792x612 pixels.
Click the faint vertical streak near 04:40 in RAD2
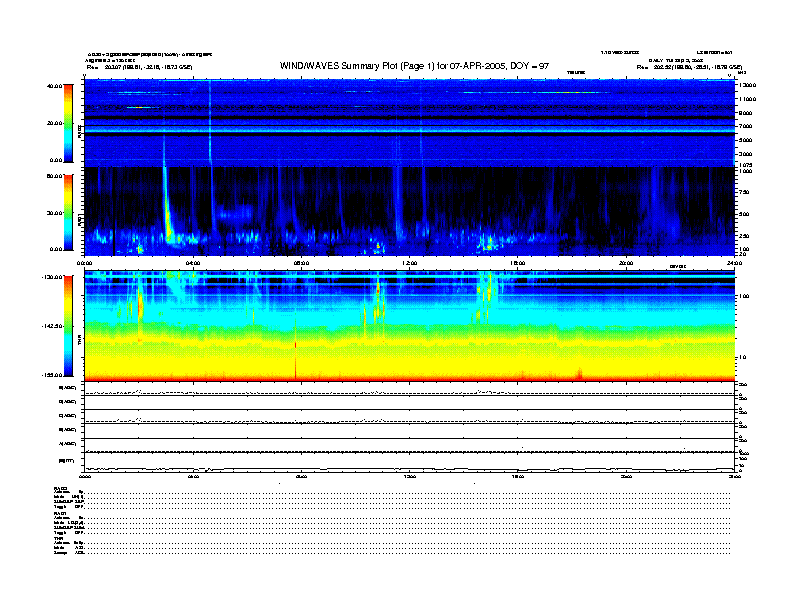point(210,123)
